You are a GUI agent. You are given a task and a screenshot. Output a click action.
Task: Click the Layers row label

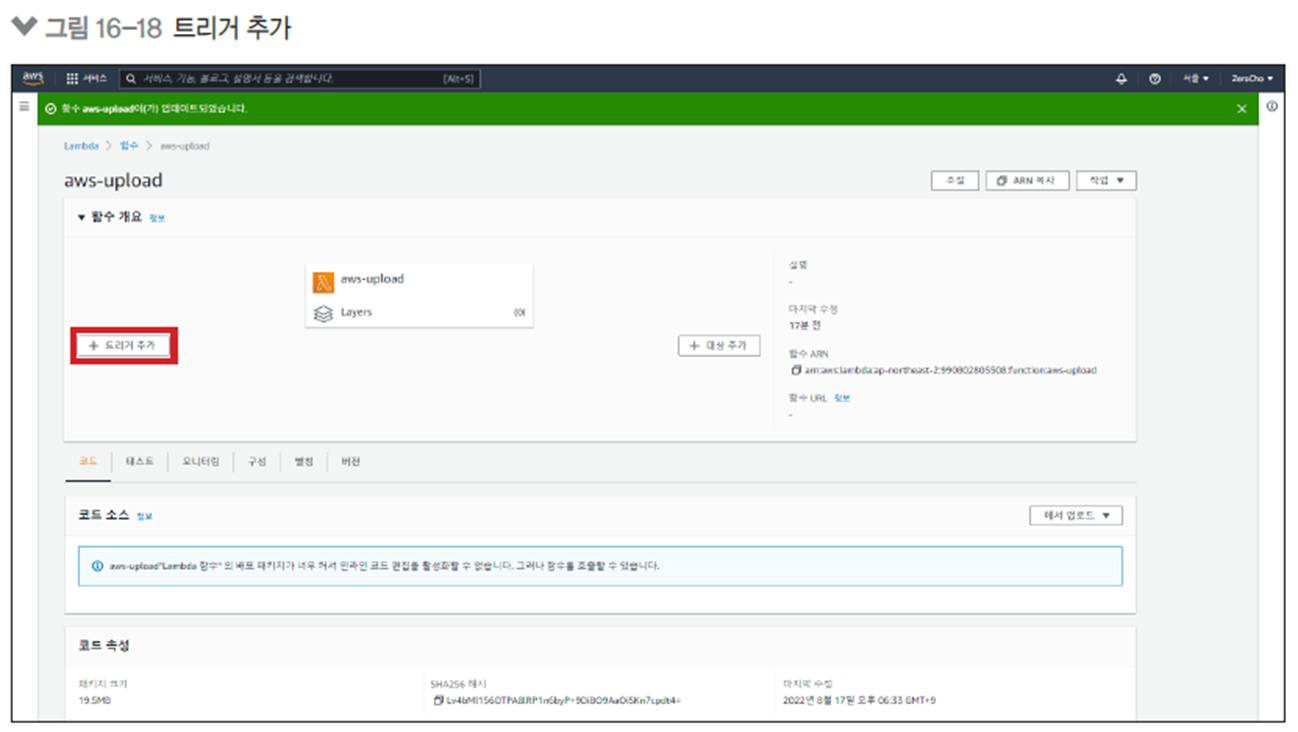(x=356, y=312)
